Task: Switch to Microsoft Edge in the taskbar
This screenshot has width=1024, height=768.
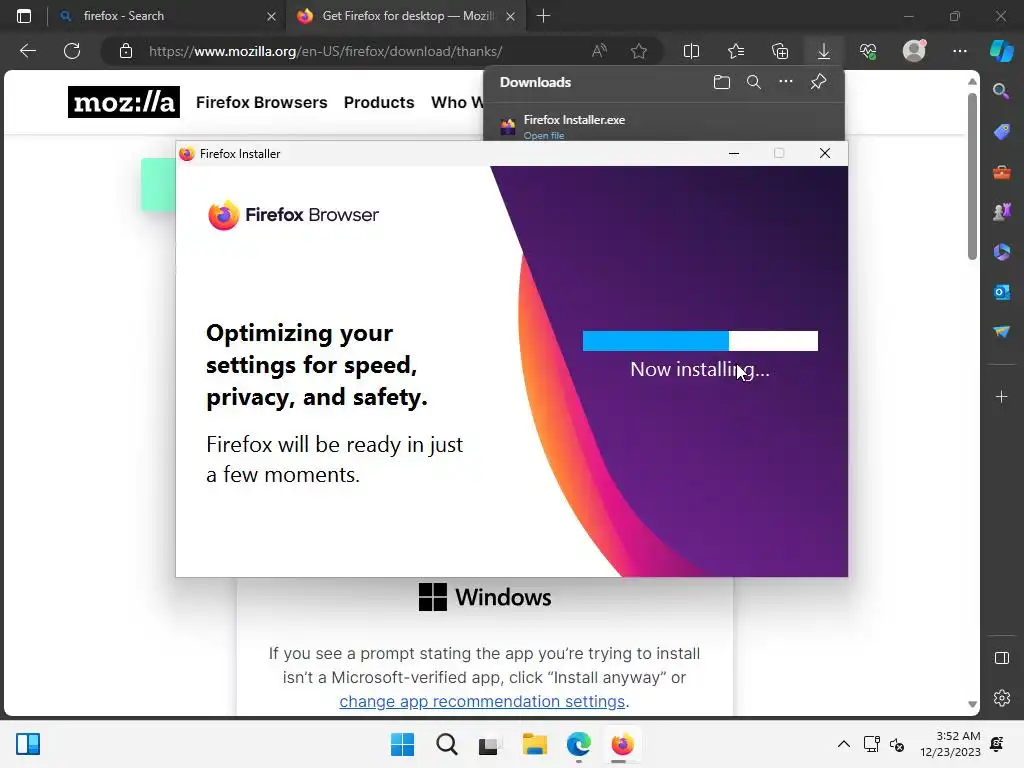Action: point(579,744)
